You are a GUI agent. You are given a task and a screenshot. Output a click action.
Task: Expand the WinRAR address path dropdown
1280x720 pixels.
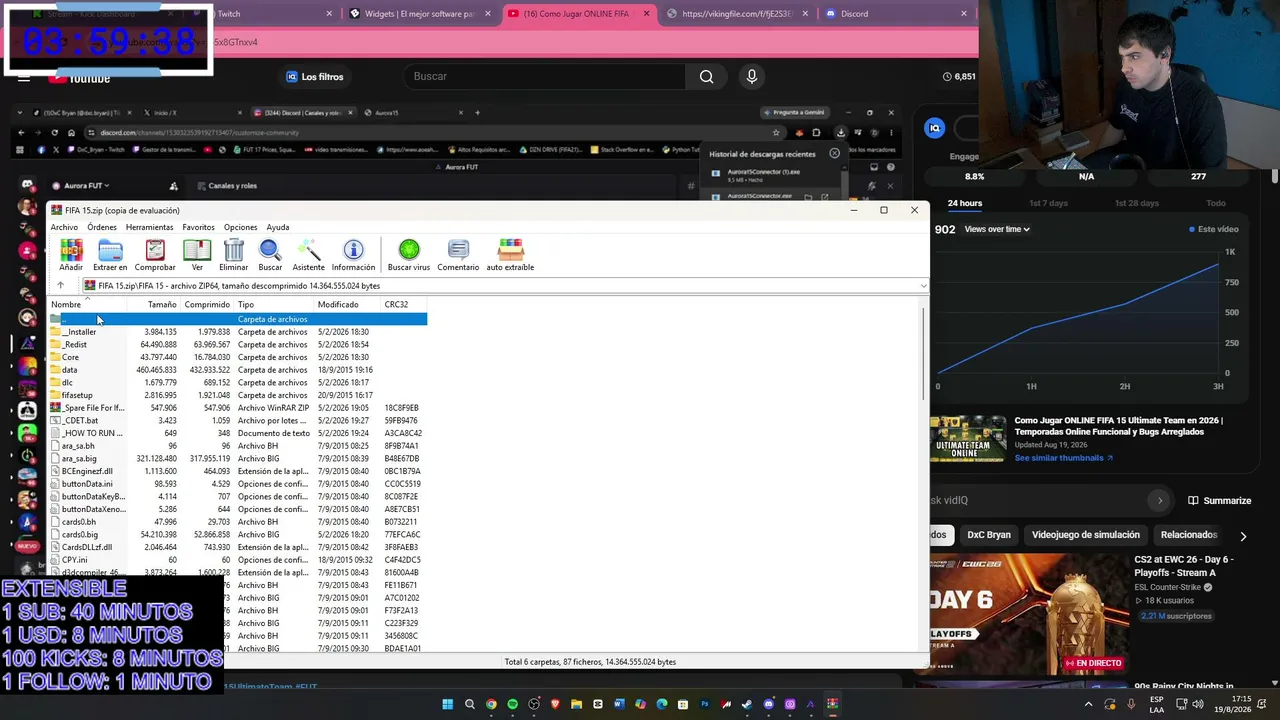pyautogui.click(x=923, y=286)
